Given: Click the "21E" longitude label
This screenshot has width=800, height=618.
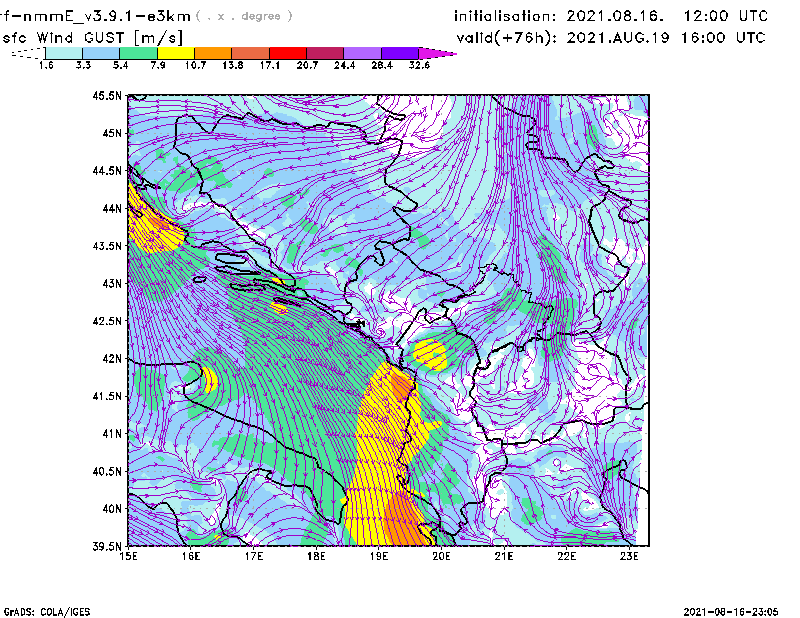Looking at the screenshot, I should pyautogui.click(x=504, y=556).
